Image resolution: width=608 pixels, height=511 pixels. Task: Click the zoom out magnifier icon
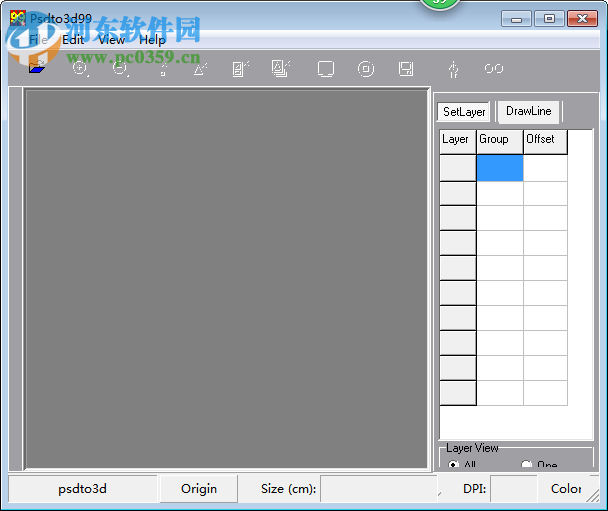121,69
